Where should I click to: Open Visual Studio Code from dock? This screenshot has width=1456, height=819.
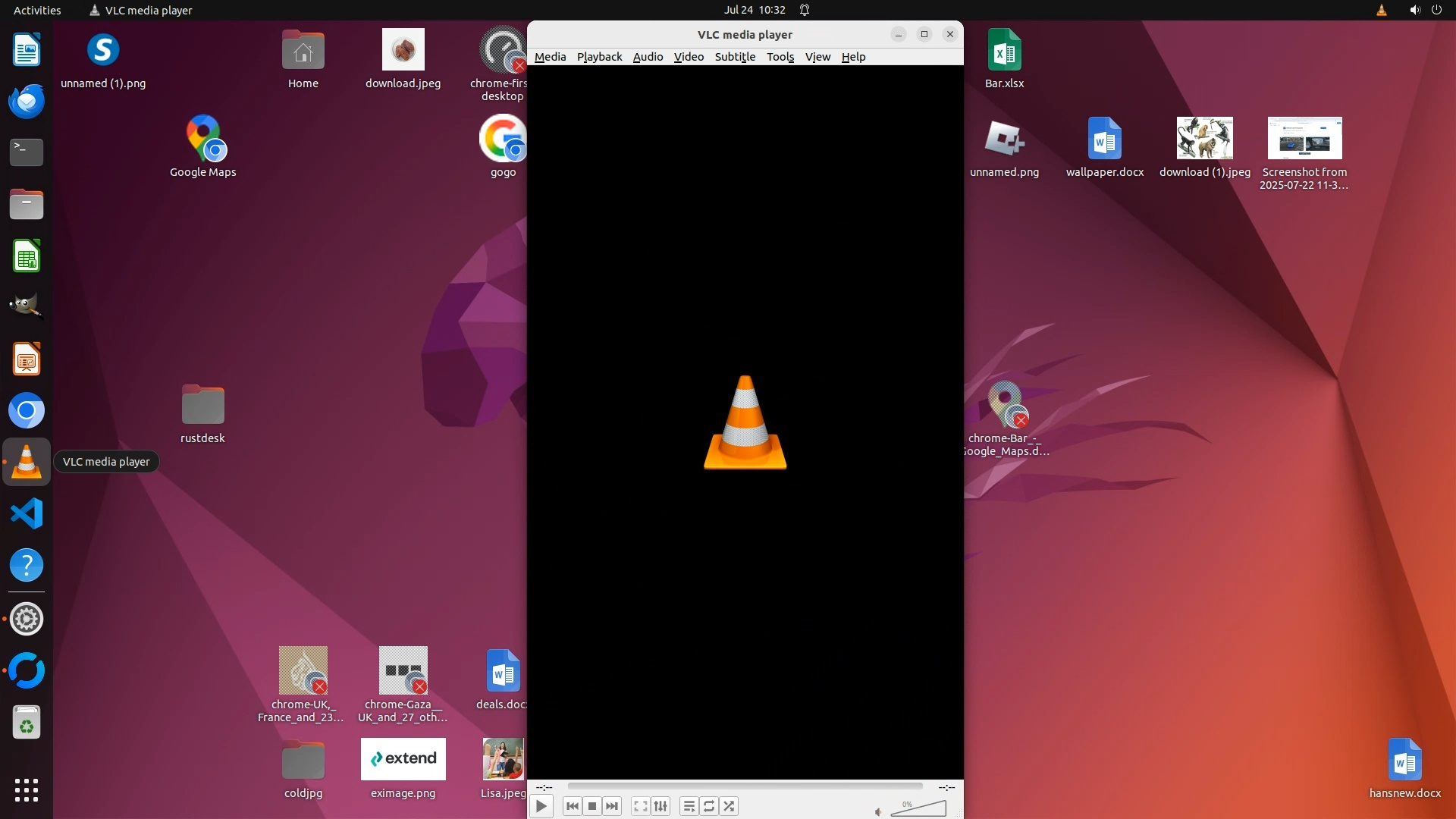(27, 514)
